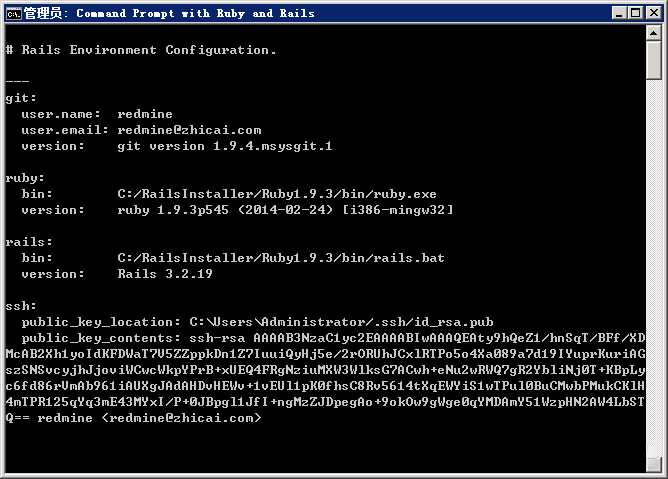Click the user.name redmine line
668x479 pixels.
(x=90, y=114)
